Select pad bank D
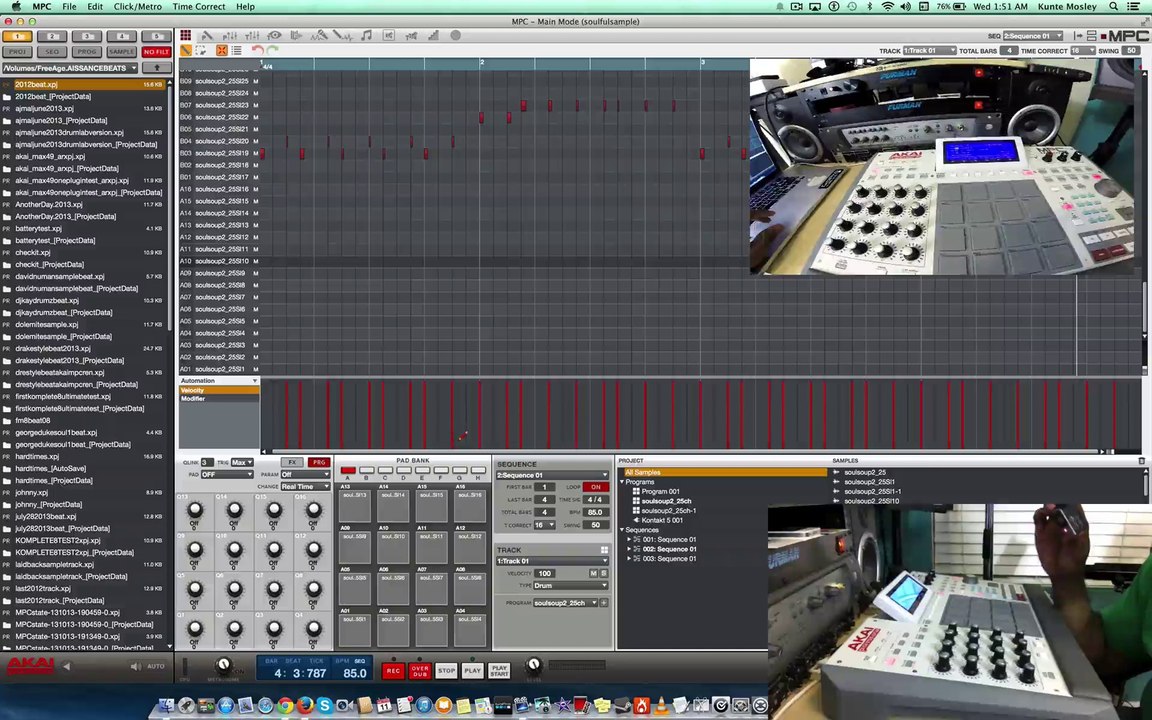The width and height of the screenshot is (1152, 720). coord(403,470)
